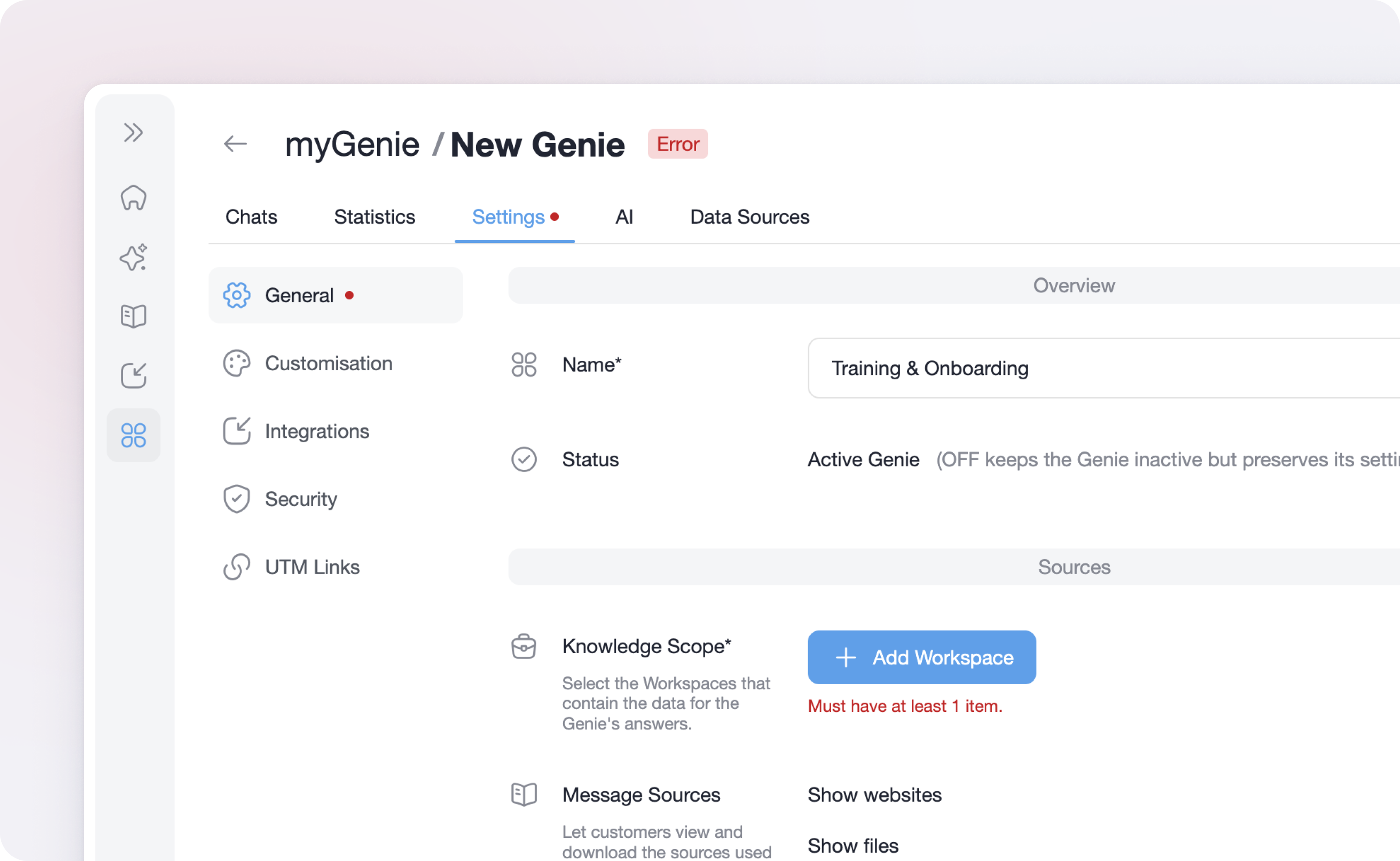Open the Statistics tab
Image resolution: width=1400 pixels, height=861 pixels.
[x=374, y=217]
